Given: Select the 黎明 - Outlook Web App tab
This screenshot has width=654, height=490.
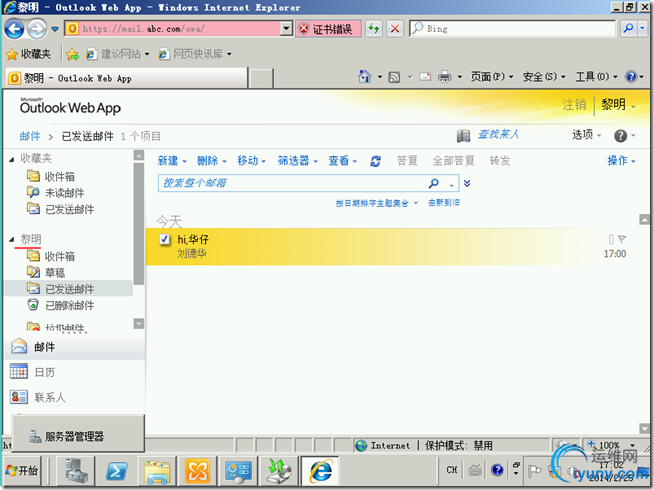Looking at the screenshot, I should [x=127, y=78].
